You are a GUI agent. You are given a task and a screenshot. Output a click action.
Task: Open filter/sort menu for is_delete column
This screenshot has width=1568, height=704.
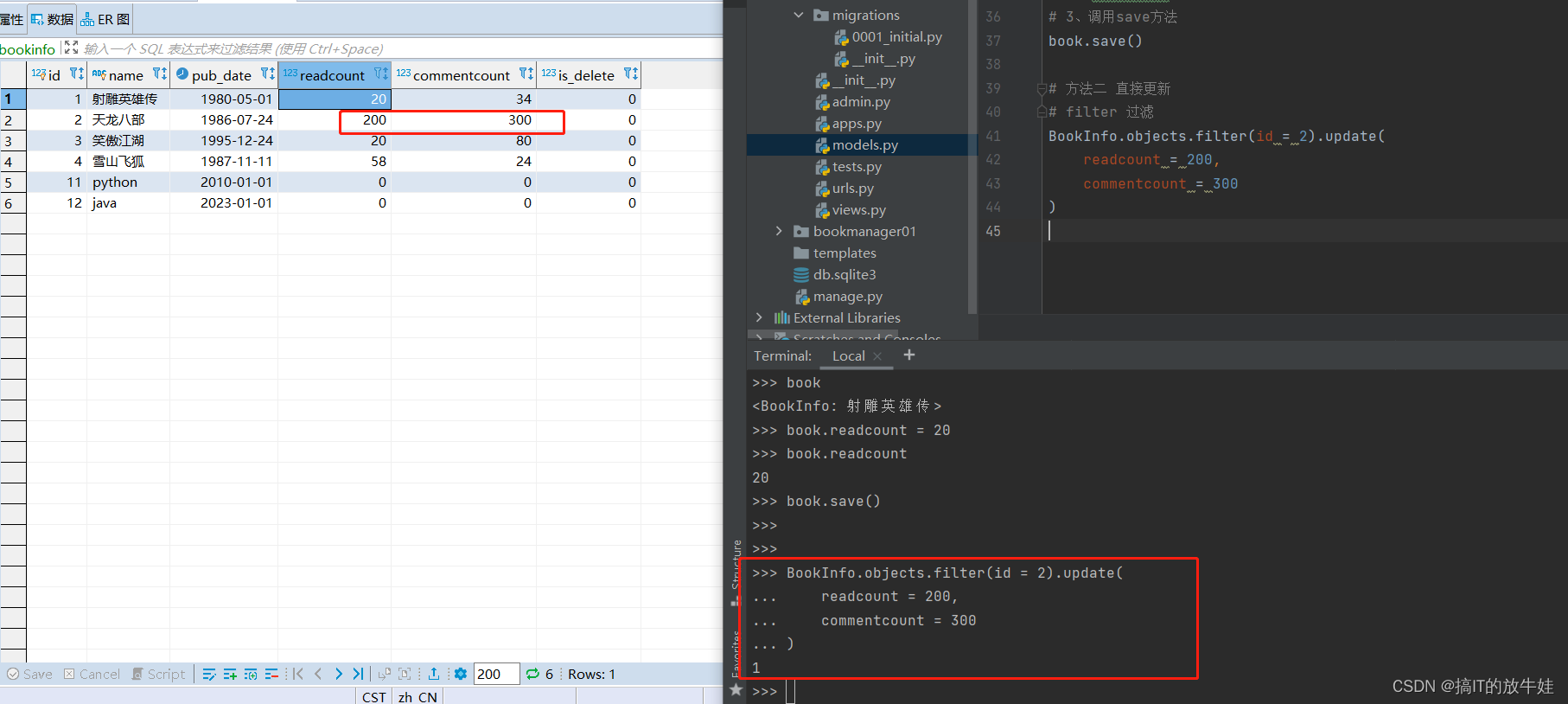630,74
